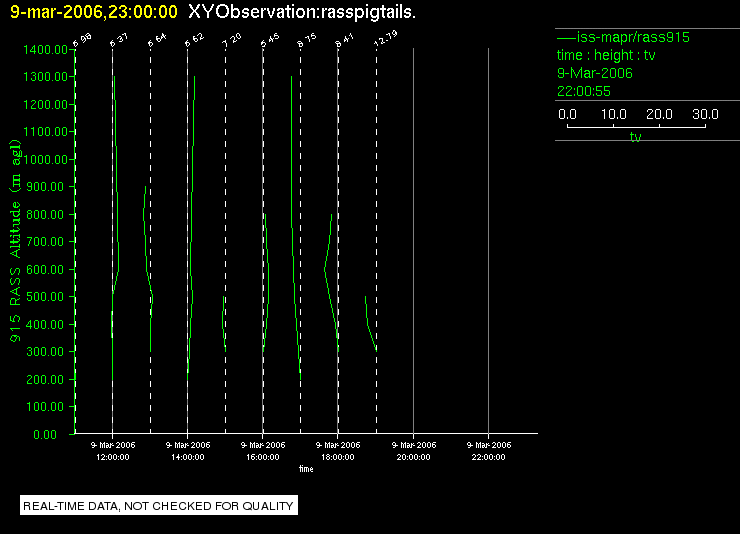Click the 5.45 profile label above the plot

(x=269, y=40)
